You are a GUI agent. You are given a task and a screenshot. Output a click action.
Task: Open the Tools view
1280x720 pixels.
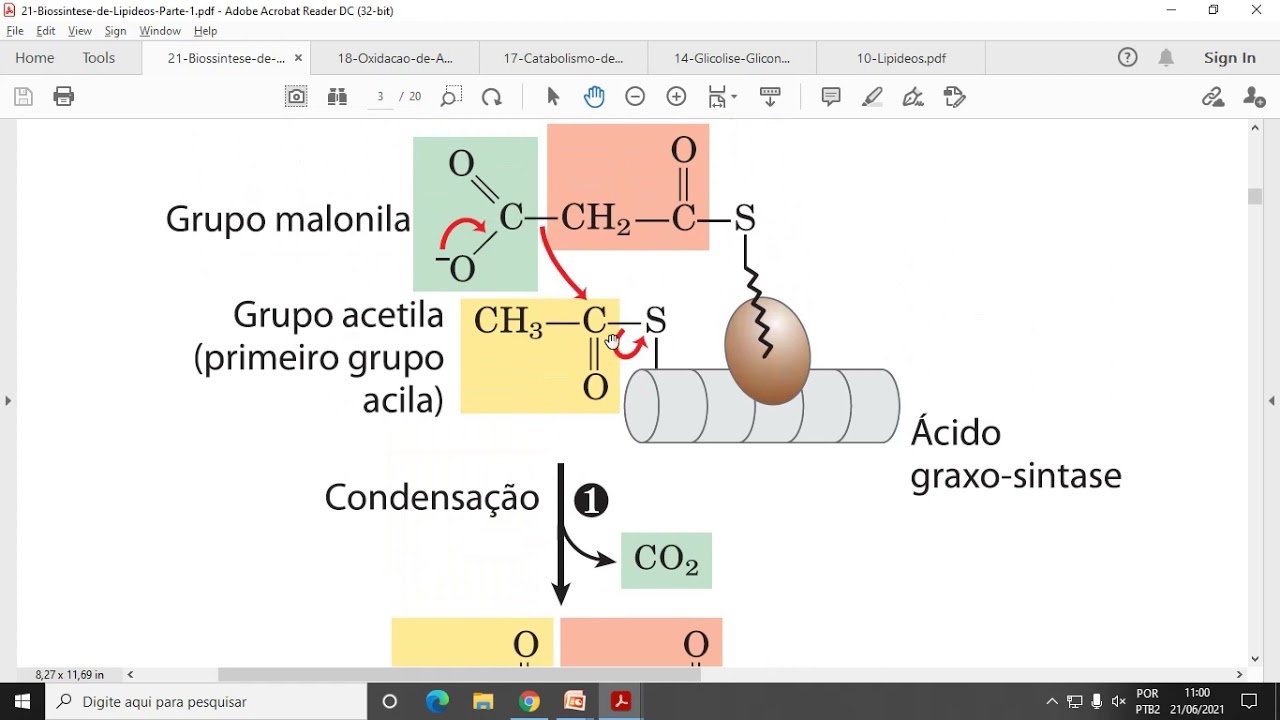coord(99,58)
